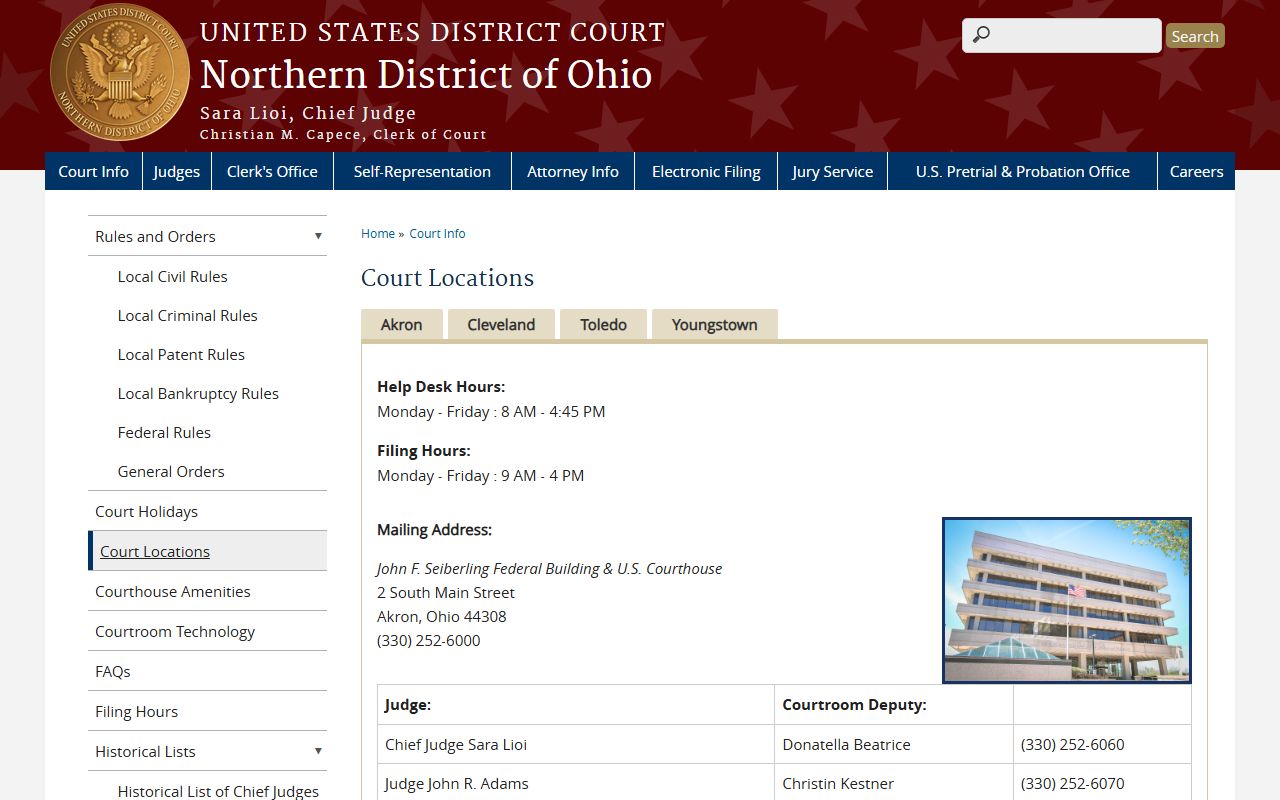
Task: Open the Jury Service menu
Action: [832, 171]
